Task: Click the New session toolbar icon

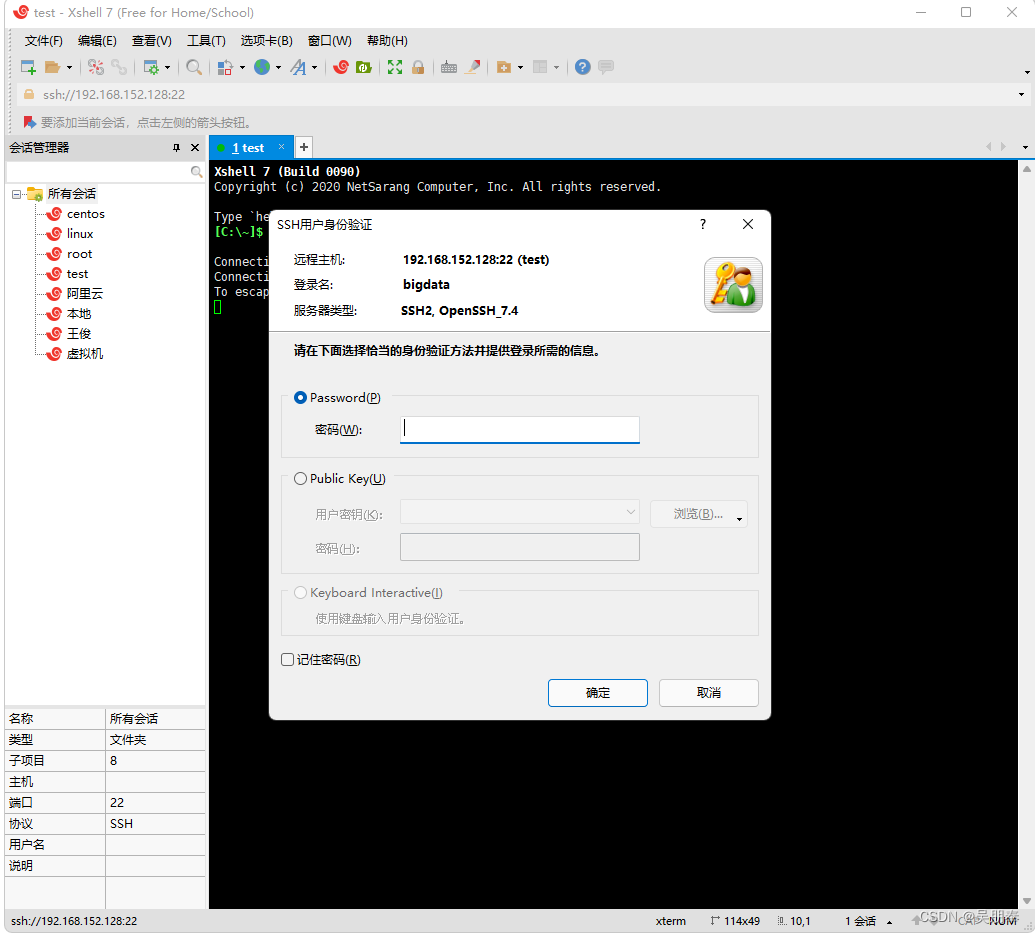Action: [28, 67]
